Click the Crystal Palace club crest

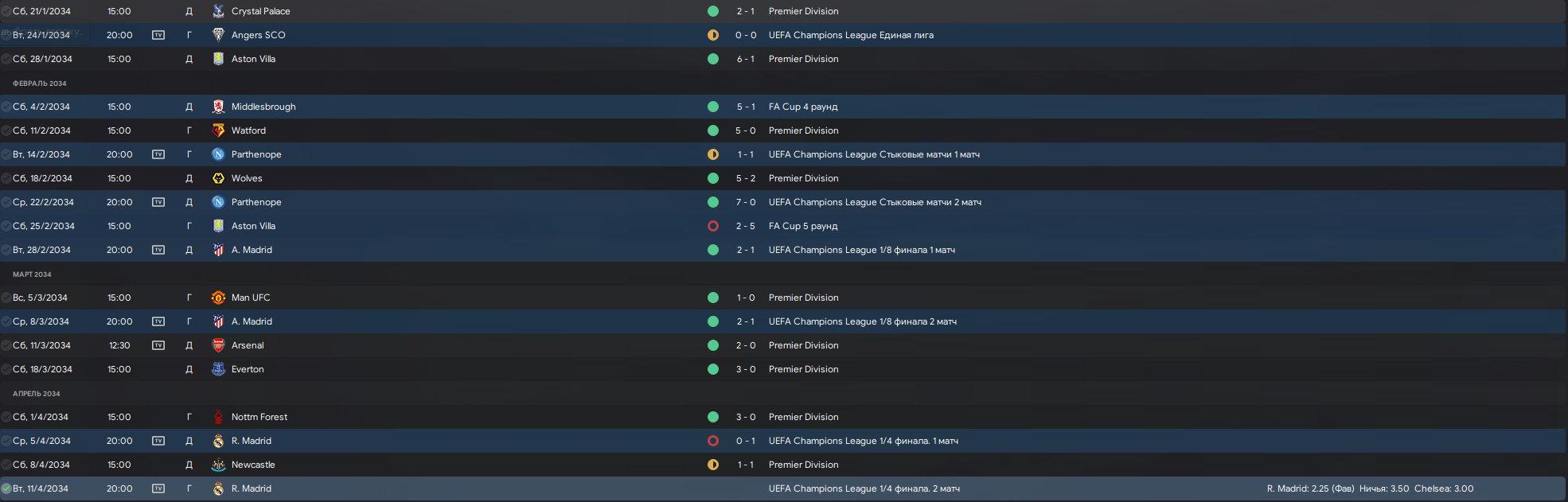coord(218,11)
